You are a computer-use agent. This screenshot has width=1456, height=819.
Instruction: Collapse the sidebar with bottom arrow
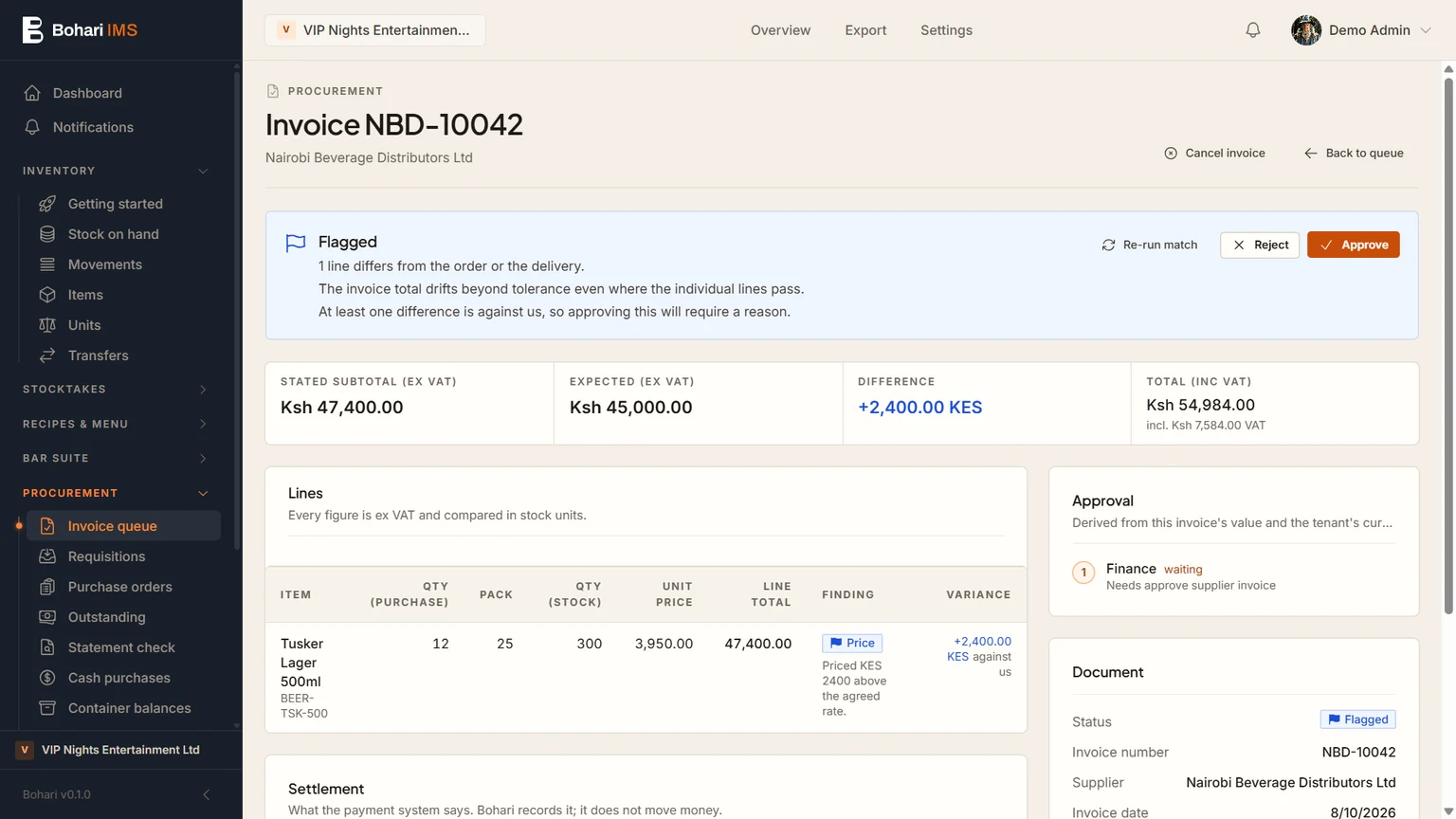(207, 794)
